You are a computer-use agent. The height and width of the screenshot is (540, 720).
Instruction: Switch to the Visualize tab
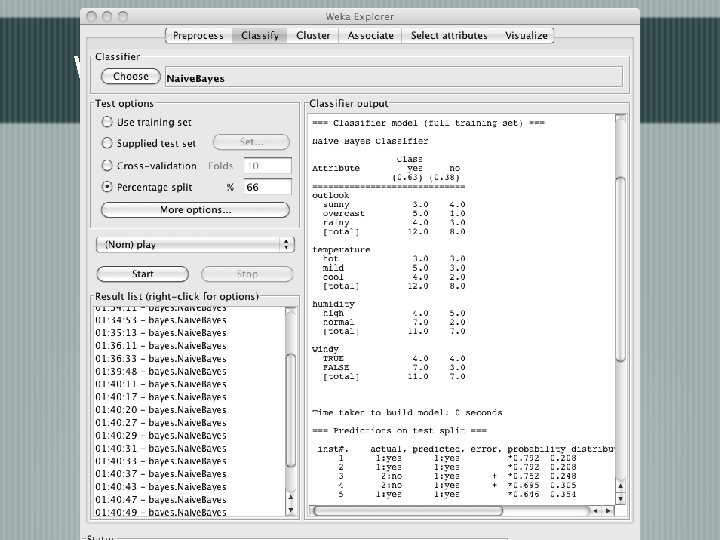tap(526, 36)
